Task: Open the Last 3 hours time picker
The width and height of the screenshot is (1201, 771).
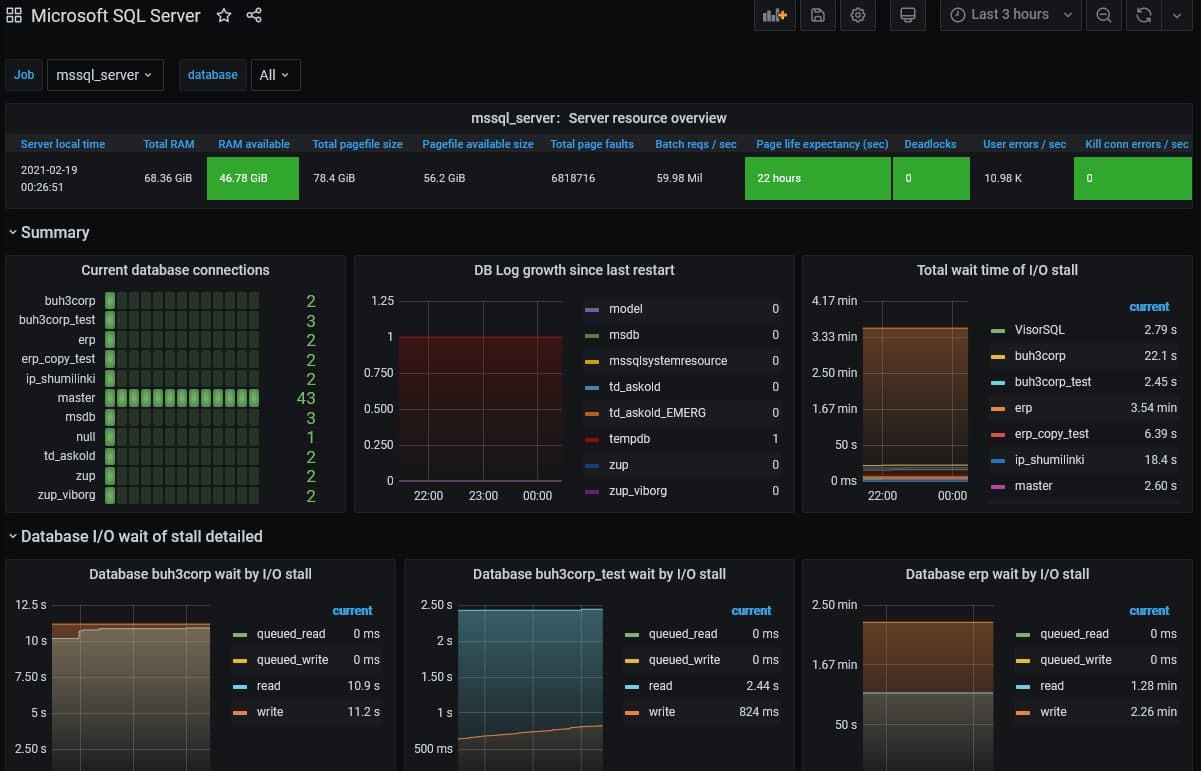Action: [x=1011, y=15]
